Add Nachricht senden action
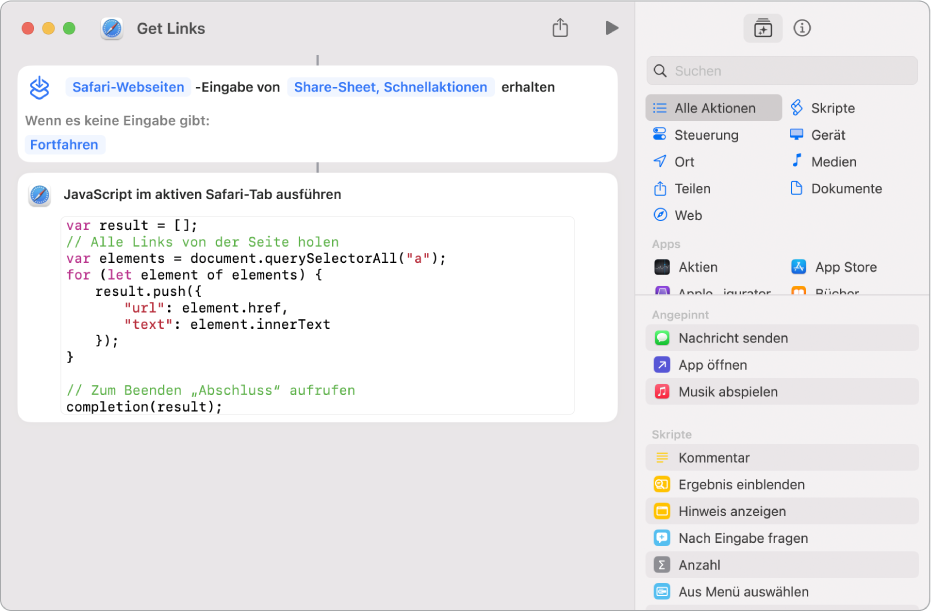 782,338
